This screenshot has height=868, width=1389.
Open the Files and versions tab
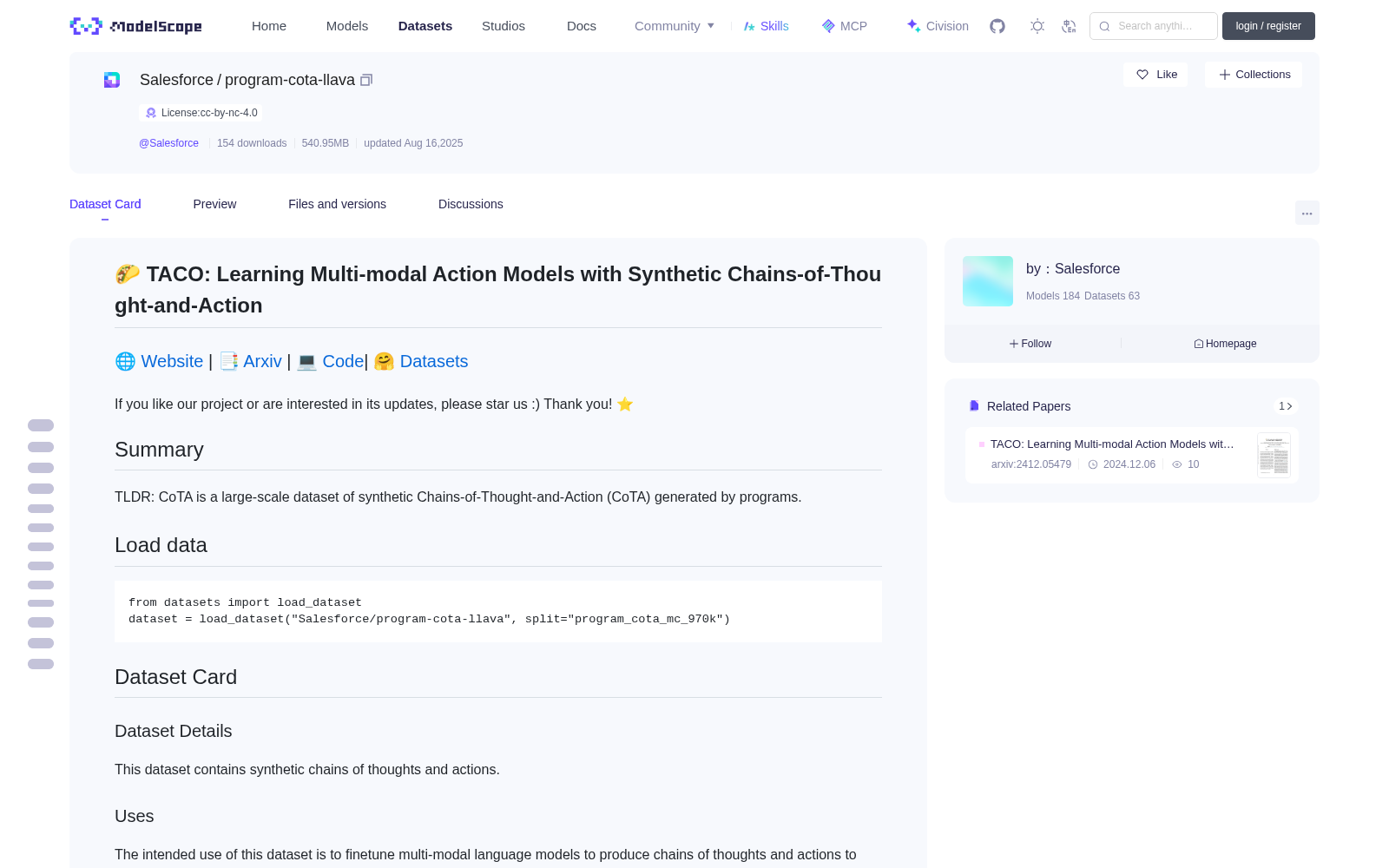337,204
